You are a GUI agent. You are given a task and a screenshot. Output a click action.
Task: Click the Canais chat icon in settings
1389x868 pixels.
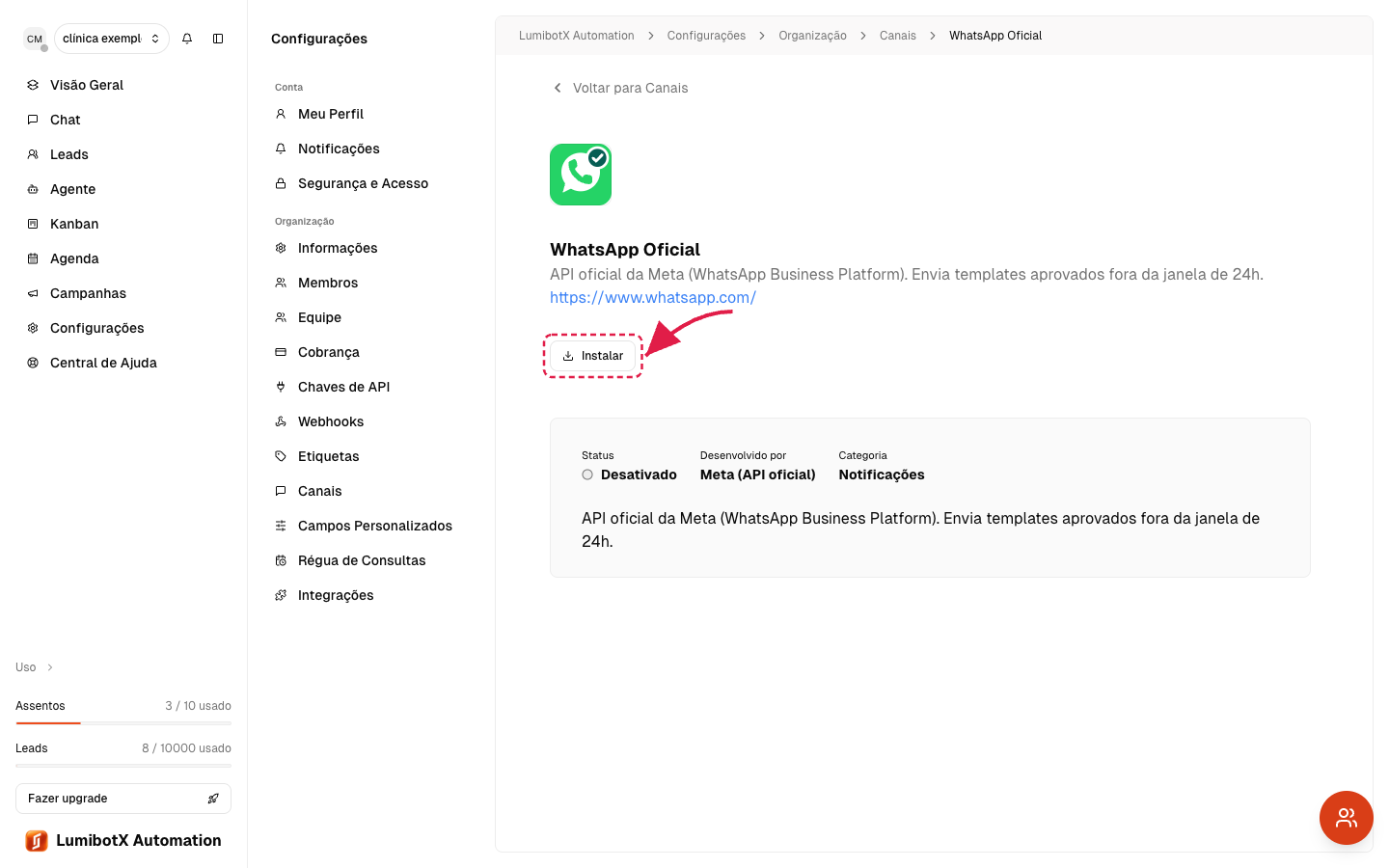tap(281, 491)
